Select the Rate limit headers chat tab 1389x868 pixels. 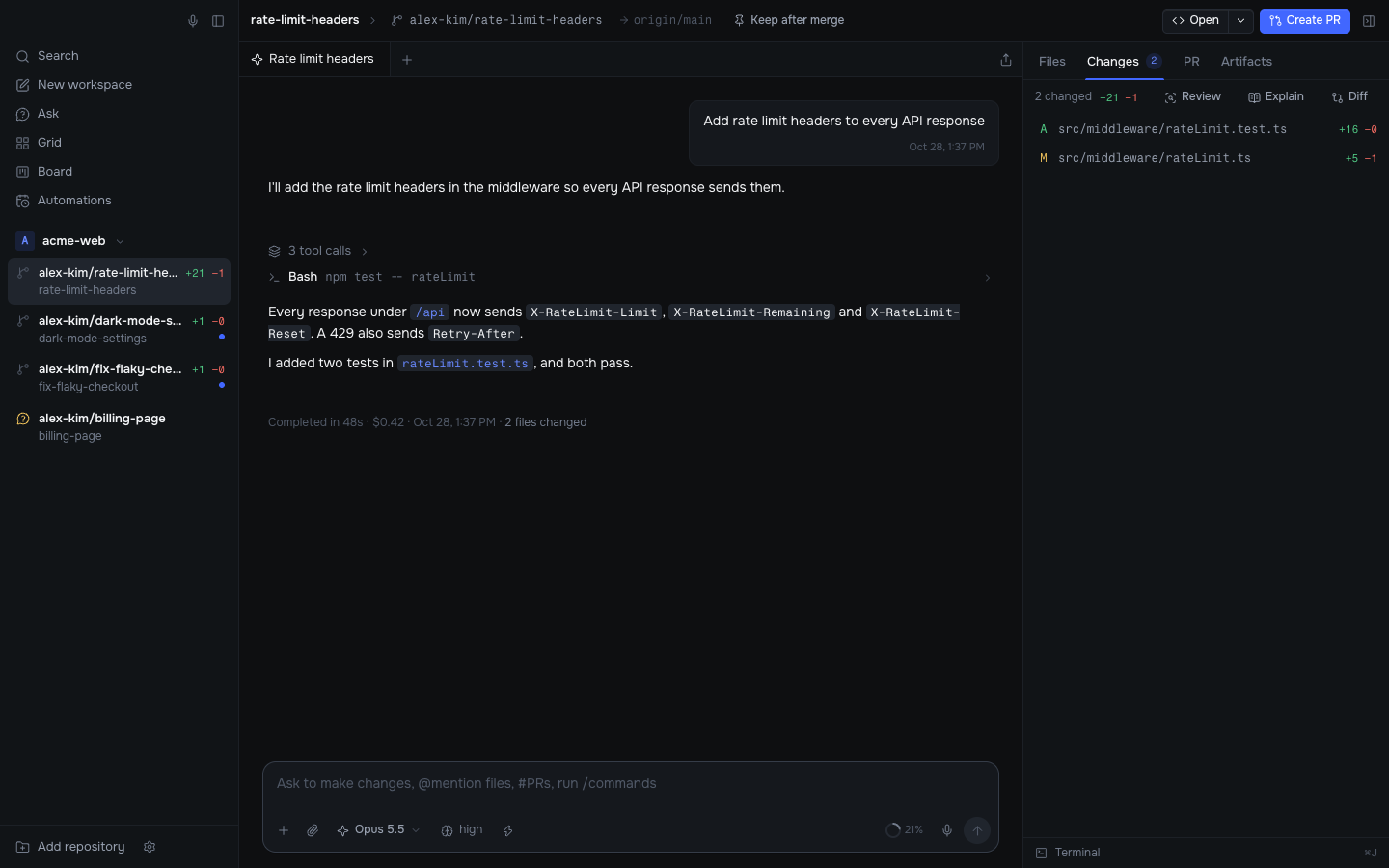pos(313,59)
